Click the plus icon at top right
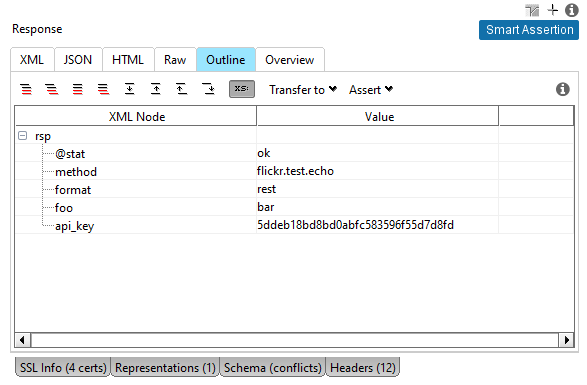This screenshot has width=587, height=385. point(553,10)
